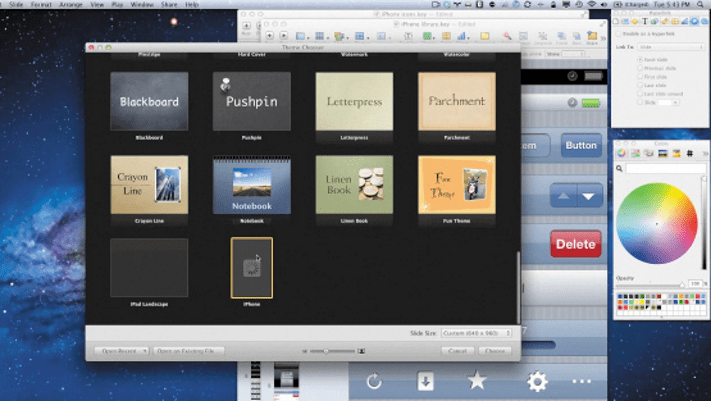Open the Format menu
This screenshot has width=711, height=401.
tap(41, 5)
